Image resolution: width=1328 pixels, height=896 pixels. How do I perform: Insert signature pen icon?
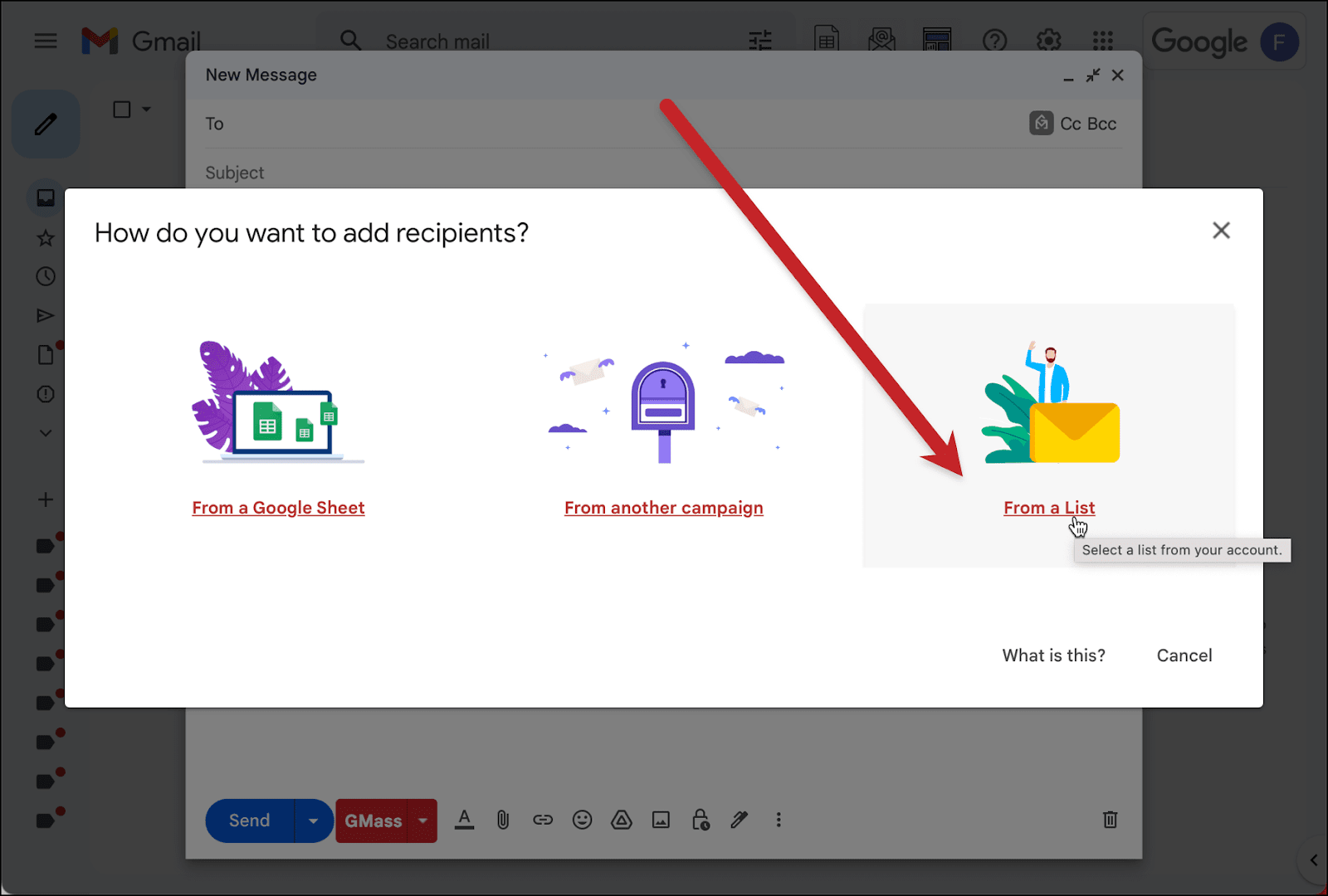[x=739, y=820]
